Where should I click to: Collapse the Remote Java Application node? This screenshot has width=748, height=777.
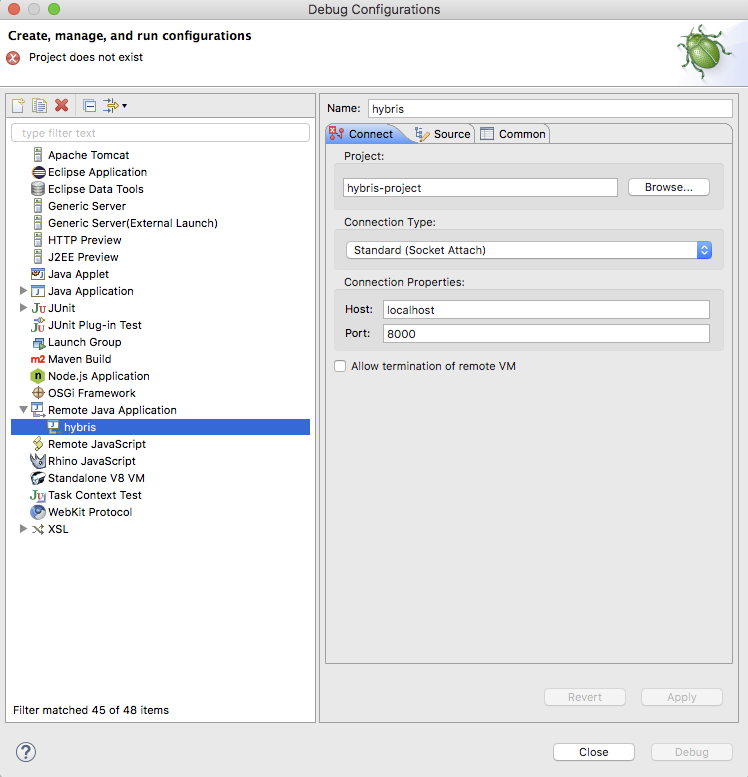coord(23,409)
